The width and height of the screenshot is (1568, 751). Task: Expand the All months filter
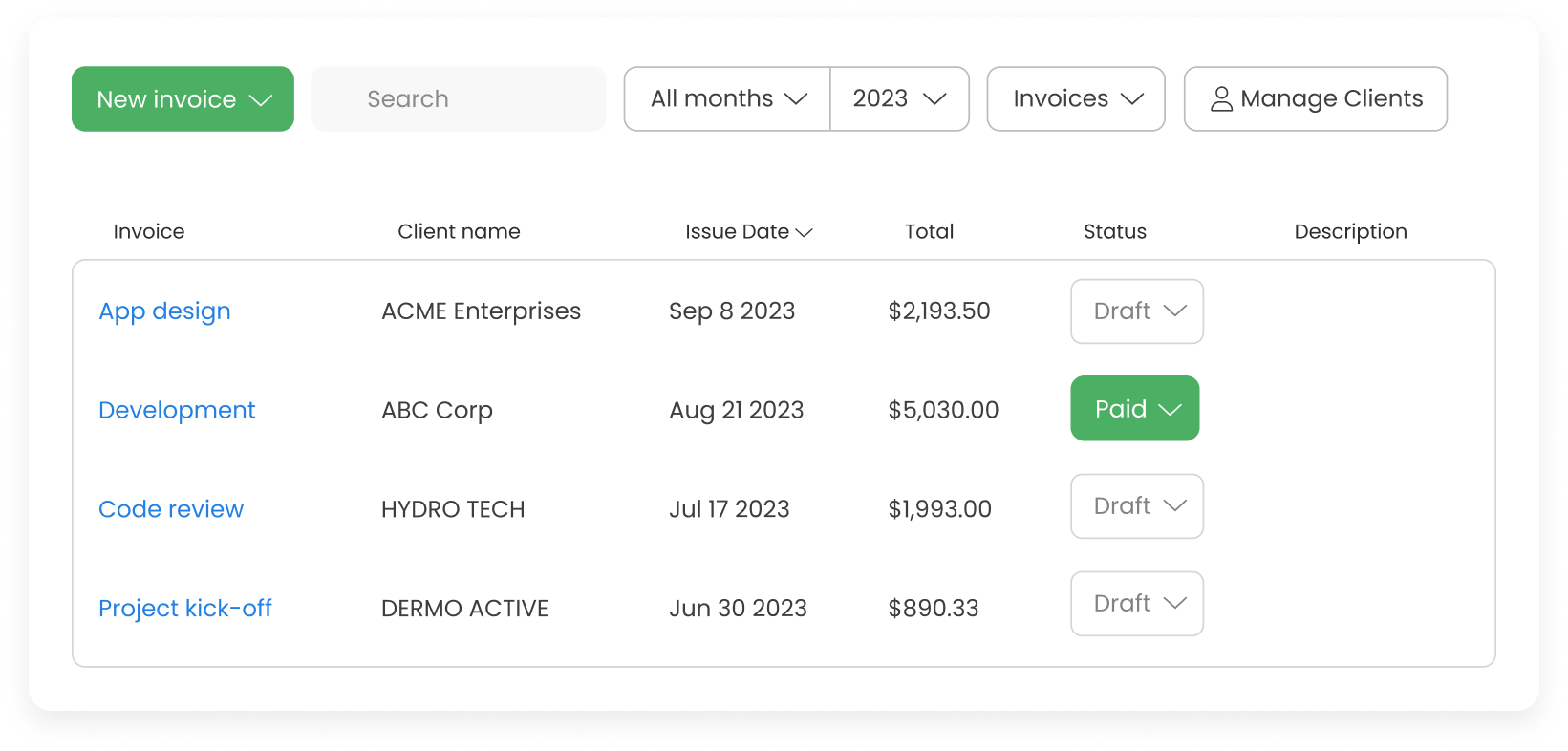coord(727,98)
